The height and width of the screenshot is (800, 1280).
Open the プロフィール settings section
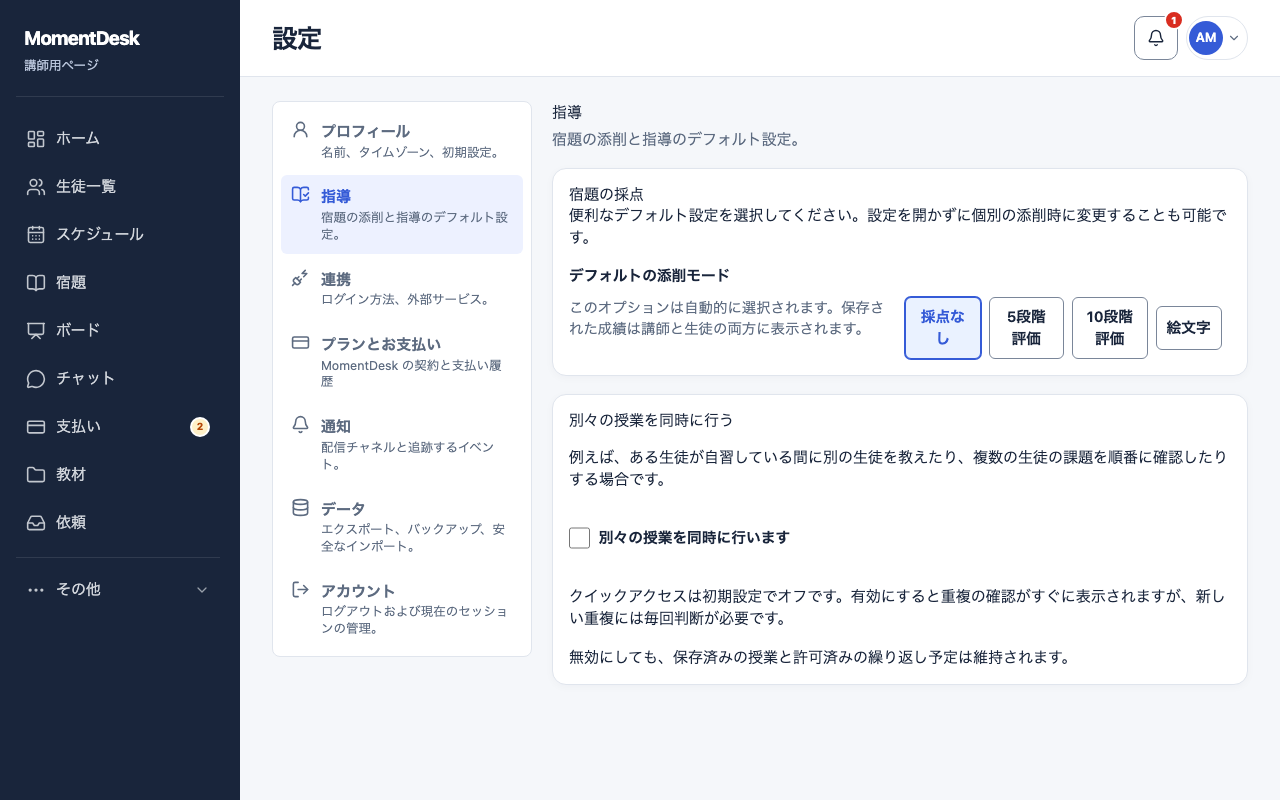pos(402,141)
